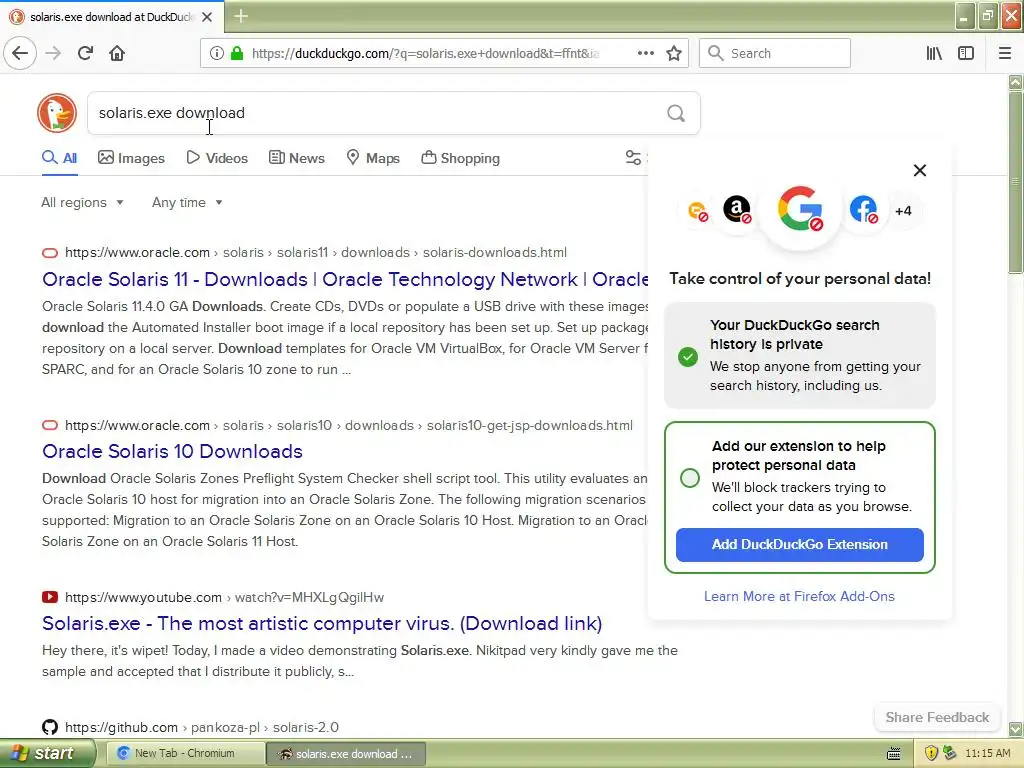
Task: Toggle the sidebar view icon
Action: pos(966,53)
